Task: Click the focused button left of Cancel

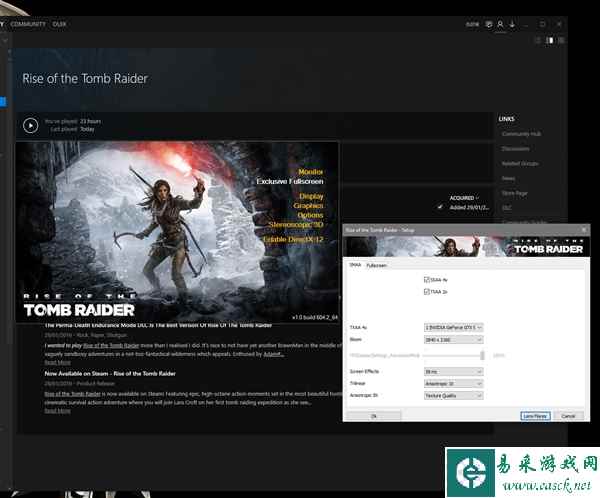Action: click(535, 416)
